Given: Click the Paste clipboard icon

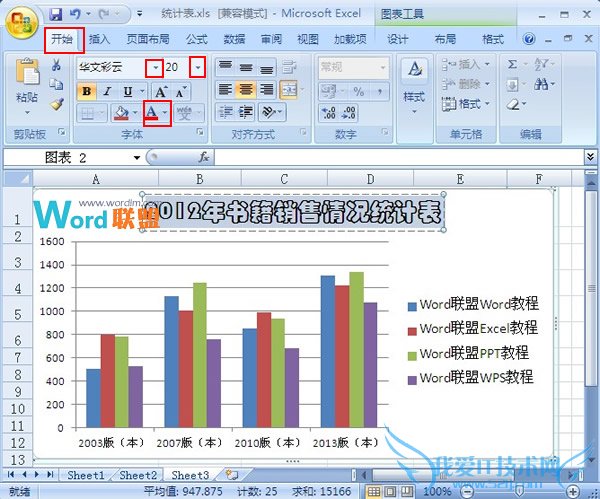Looking at the screenshot, I should [27, 72].
